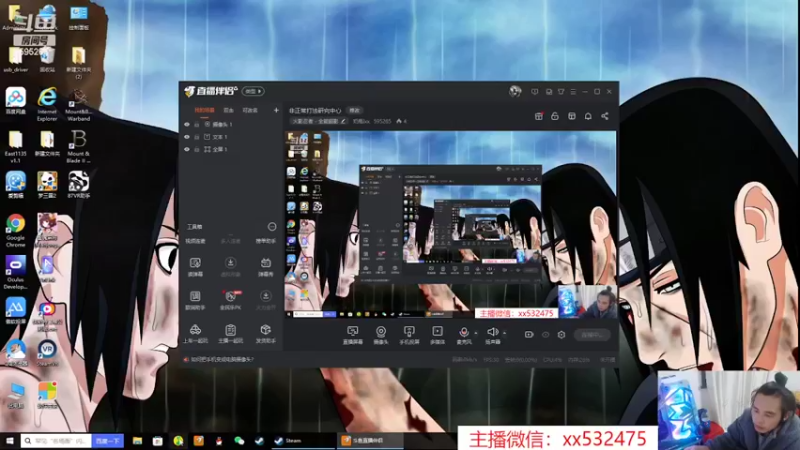Open settings gear beside the start button
The width and height of the screenshot is (800, 450).
[x=561, y=335]
